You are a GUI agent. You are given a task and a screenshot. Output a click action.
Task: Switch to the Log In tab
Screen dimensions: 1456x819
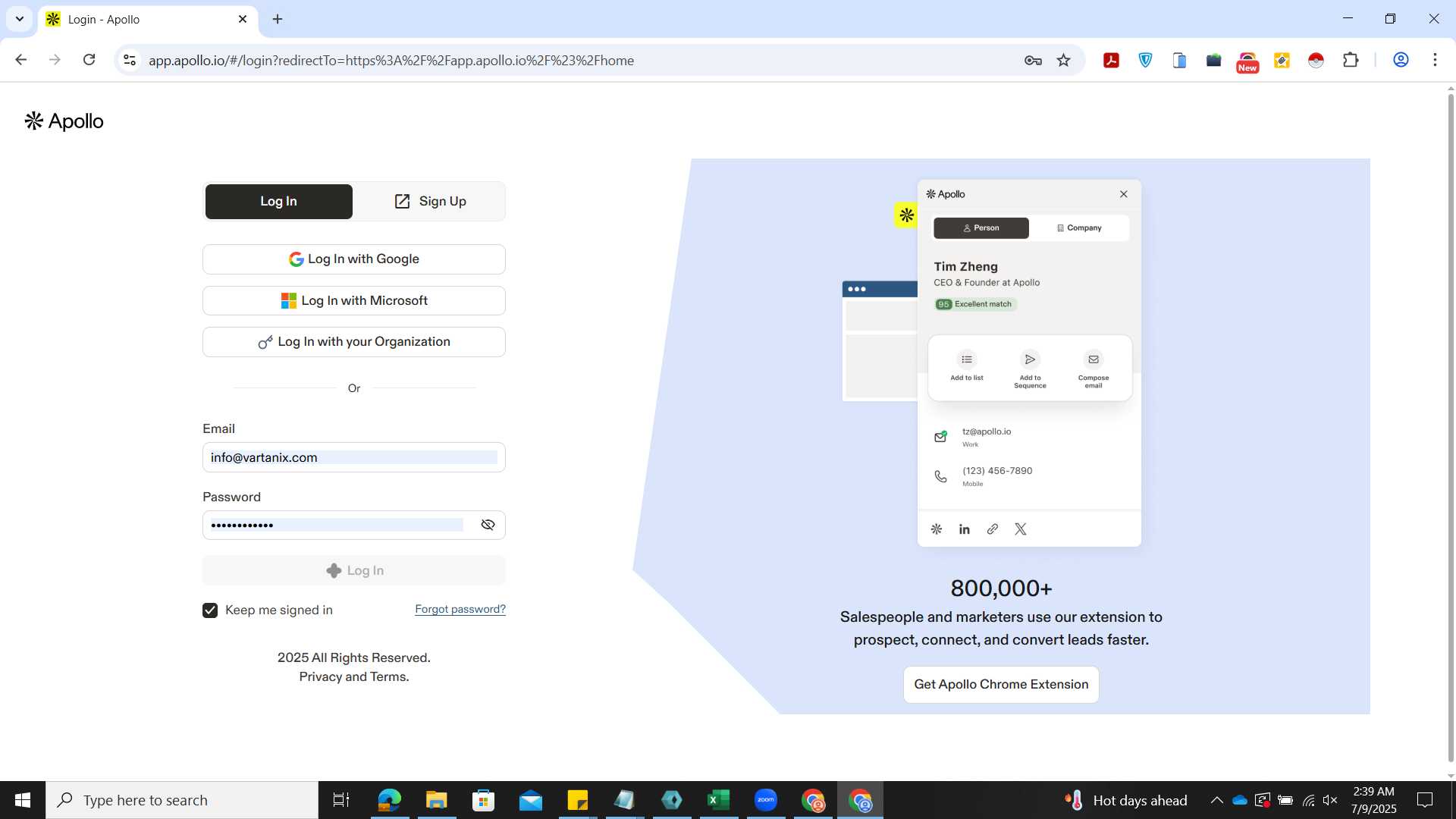coord(278,202)
